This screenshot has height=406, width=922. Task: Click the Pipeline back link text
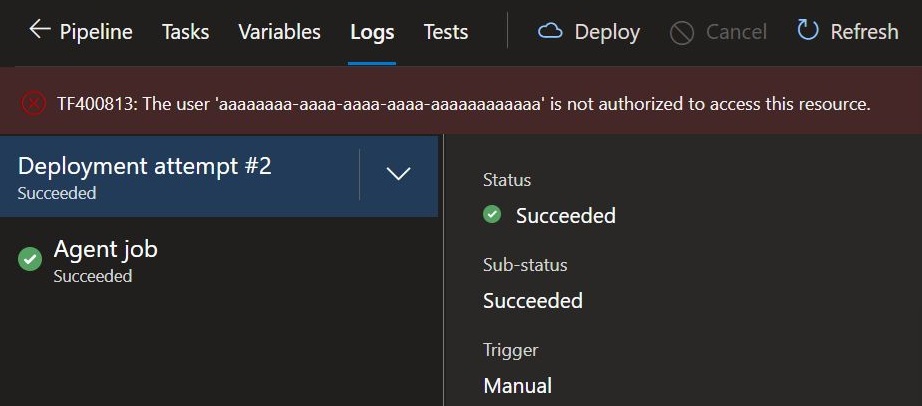(96, 32)
